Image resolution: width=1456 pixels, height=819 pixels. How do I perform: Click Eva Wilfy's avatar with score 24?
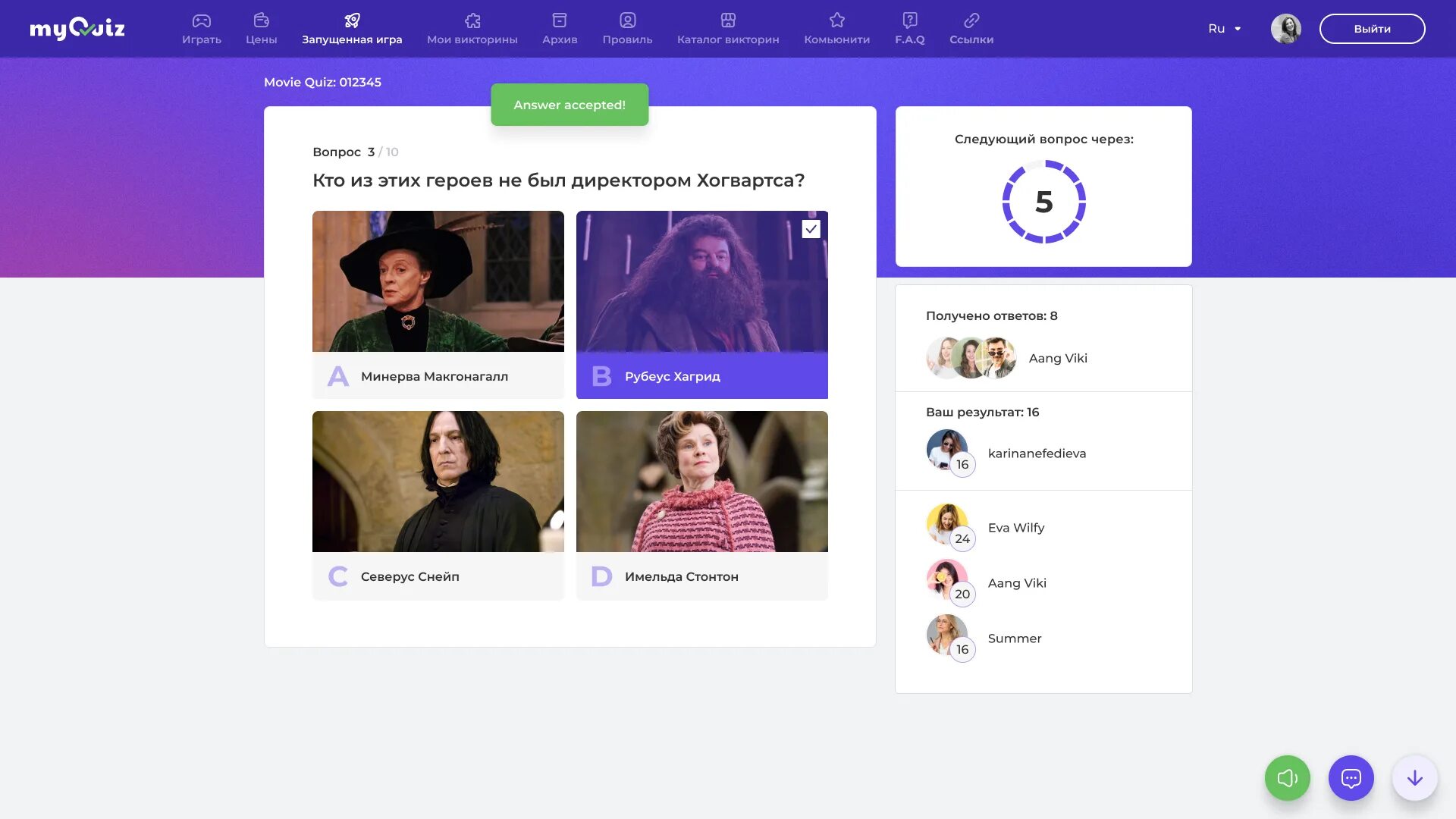coord(947,525)
